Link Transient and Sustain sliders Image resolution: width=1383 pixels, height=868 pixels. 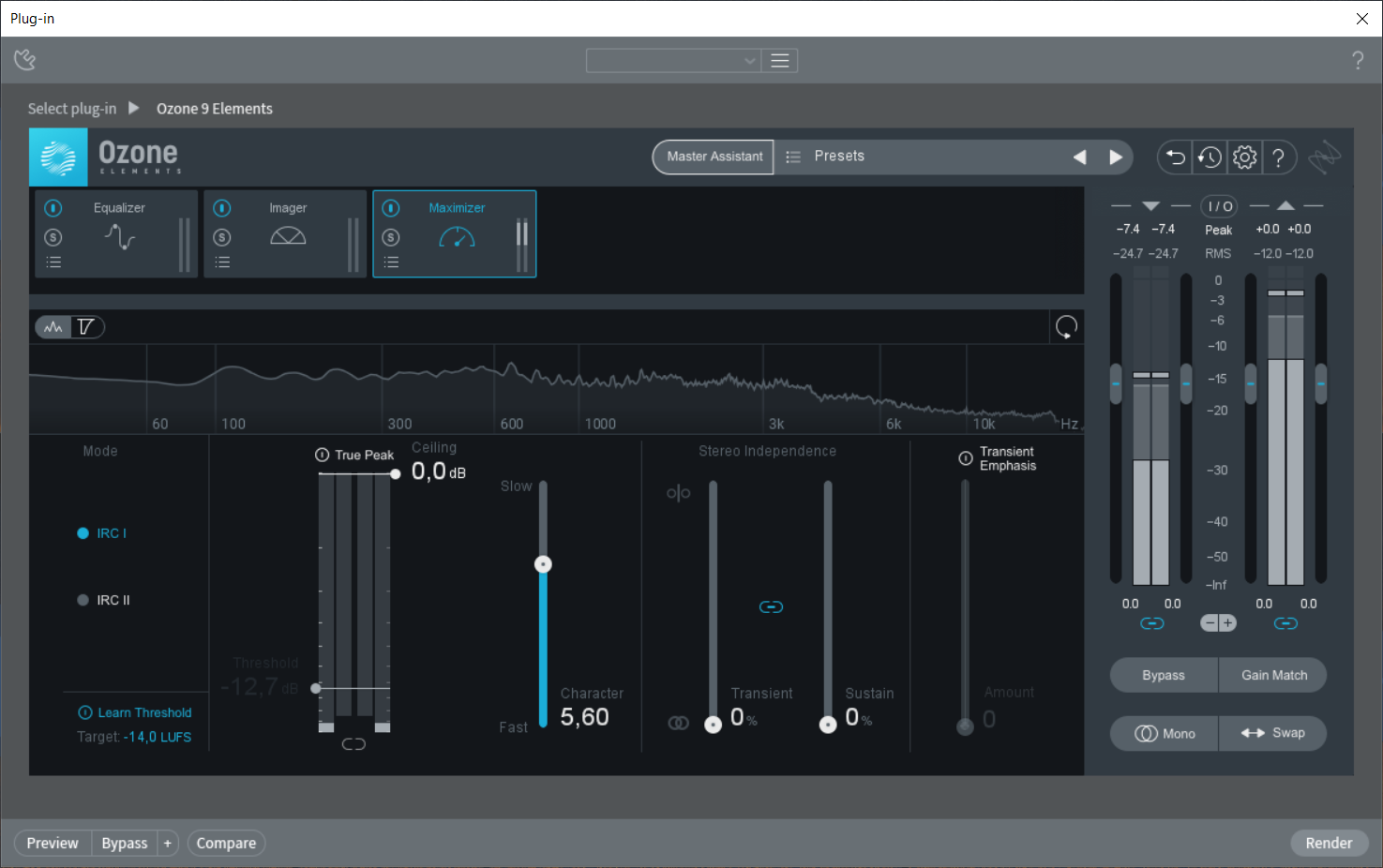(x=771, y=607)
